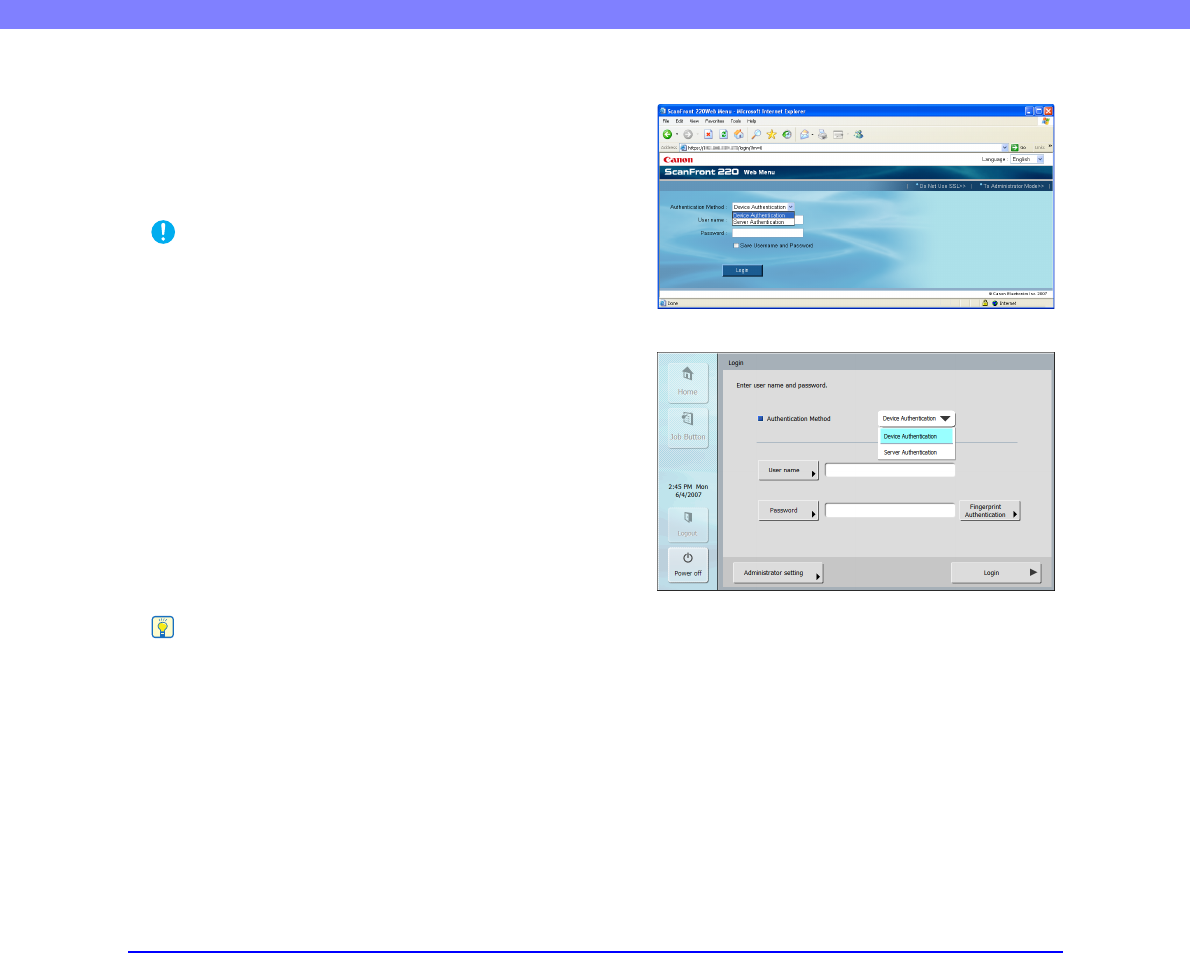Click the touch panel password text field

[890, 511]
